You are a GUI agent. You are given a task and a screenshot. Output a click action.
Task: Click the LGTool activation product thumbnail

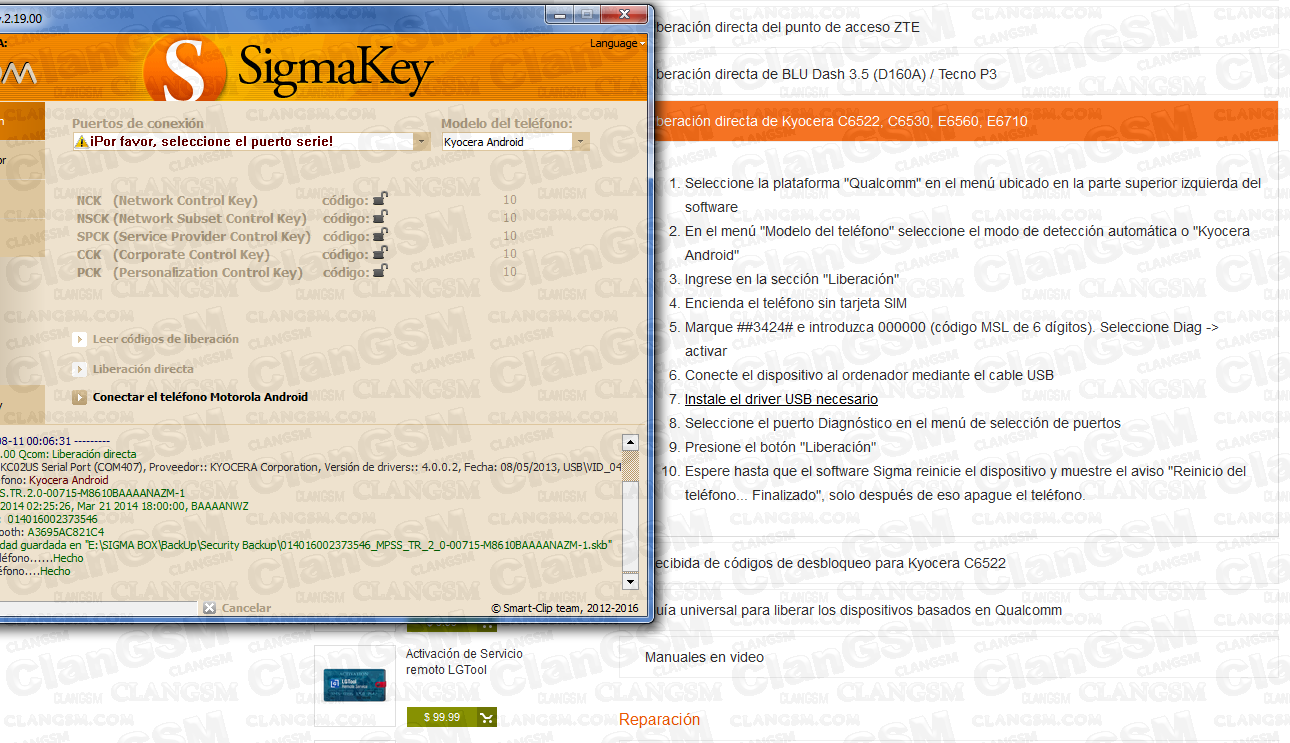[x=357, y=686]
